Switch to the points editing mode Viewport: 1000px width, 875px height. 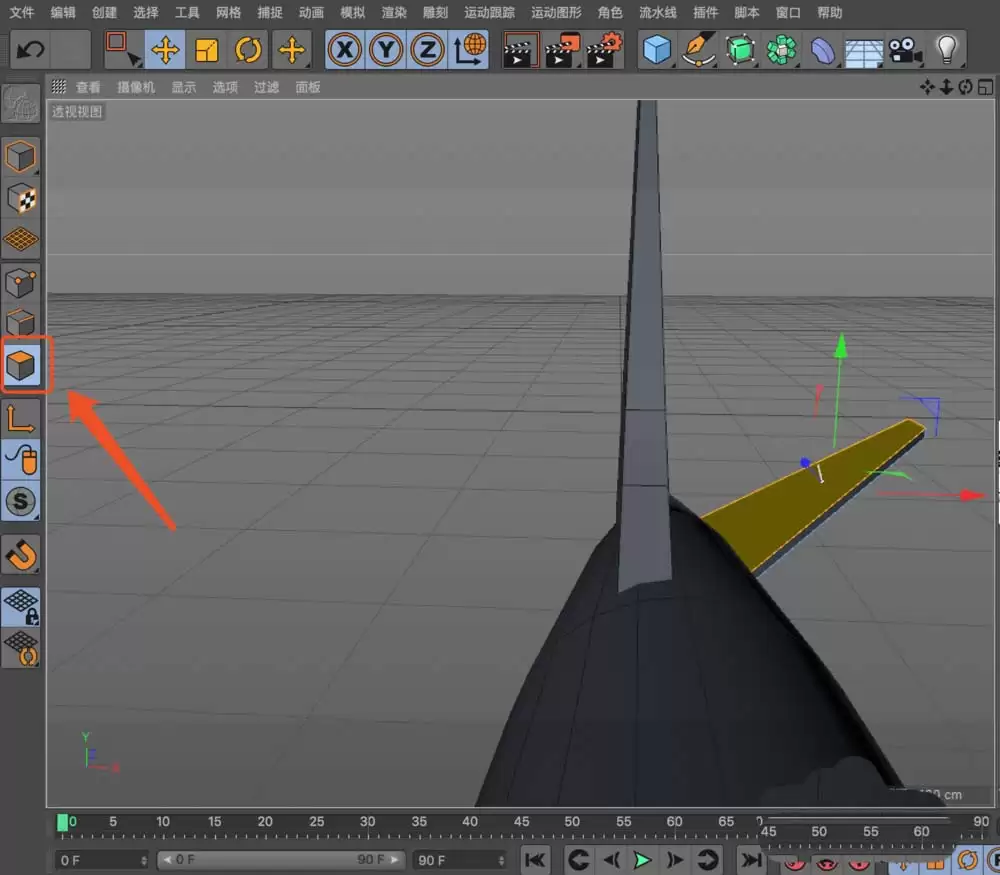click(x=22, y=281)
